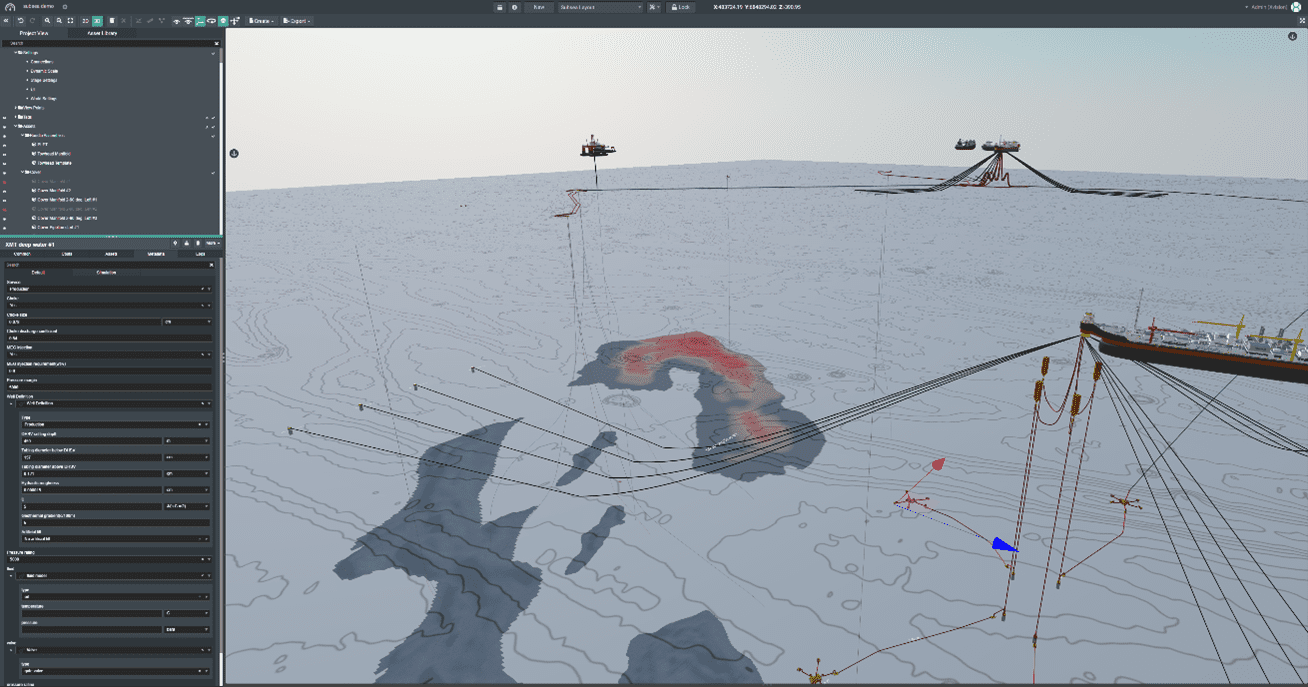Toggle the checkmark on the Settings tree row
Screen dimensions: 1308x687
213,53
